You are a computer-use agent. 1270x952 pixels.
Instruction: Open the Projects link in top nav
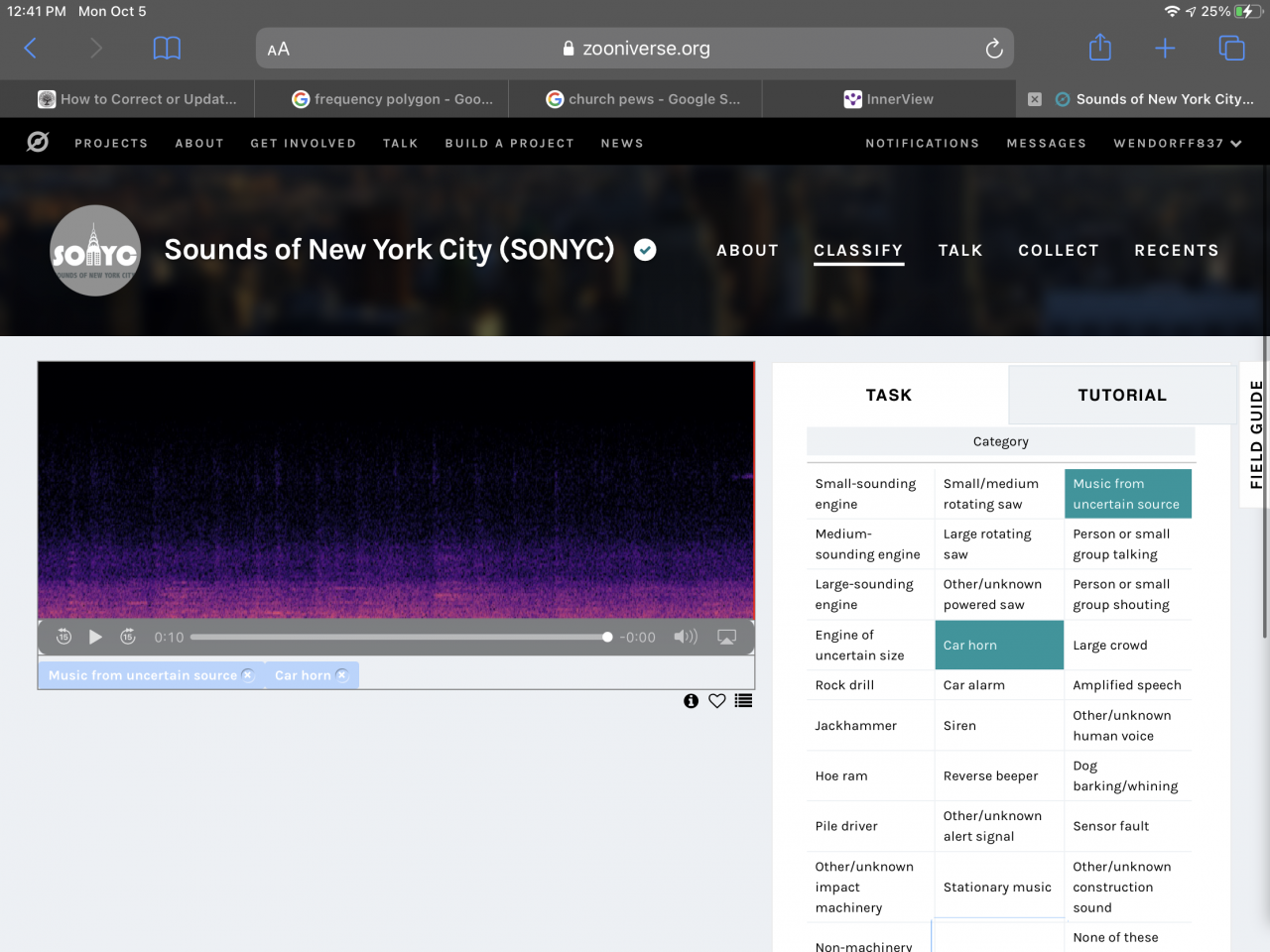pos(111,144)
